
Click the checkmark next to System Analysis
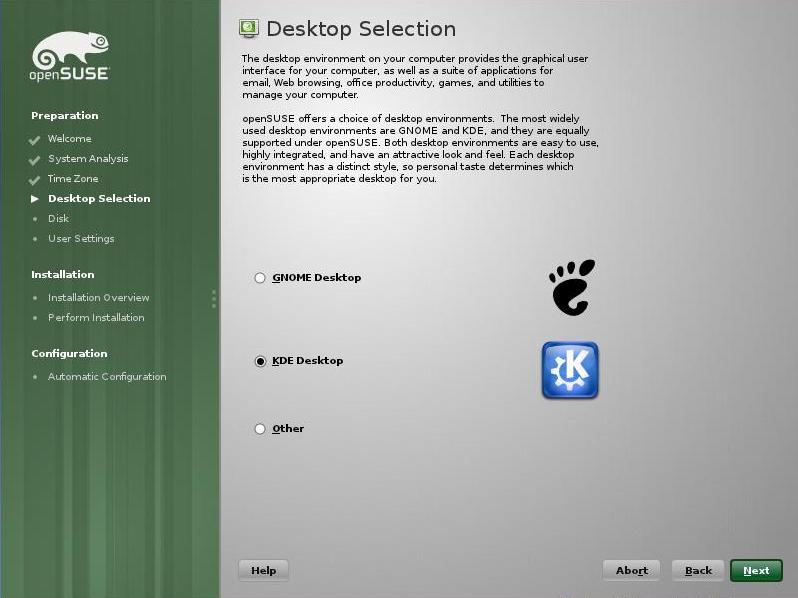(34, 160)
